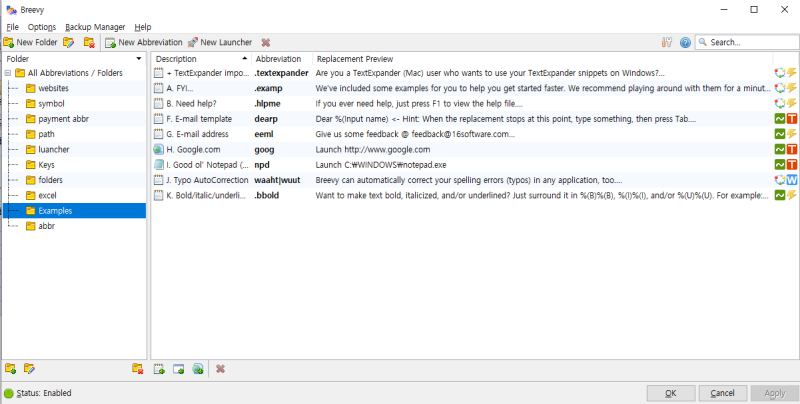Open preferences via the tools wrench icon
Viewport: 800px width, 404px height.
pos(666,42)
